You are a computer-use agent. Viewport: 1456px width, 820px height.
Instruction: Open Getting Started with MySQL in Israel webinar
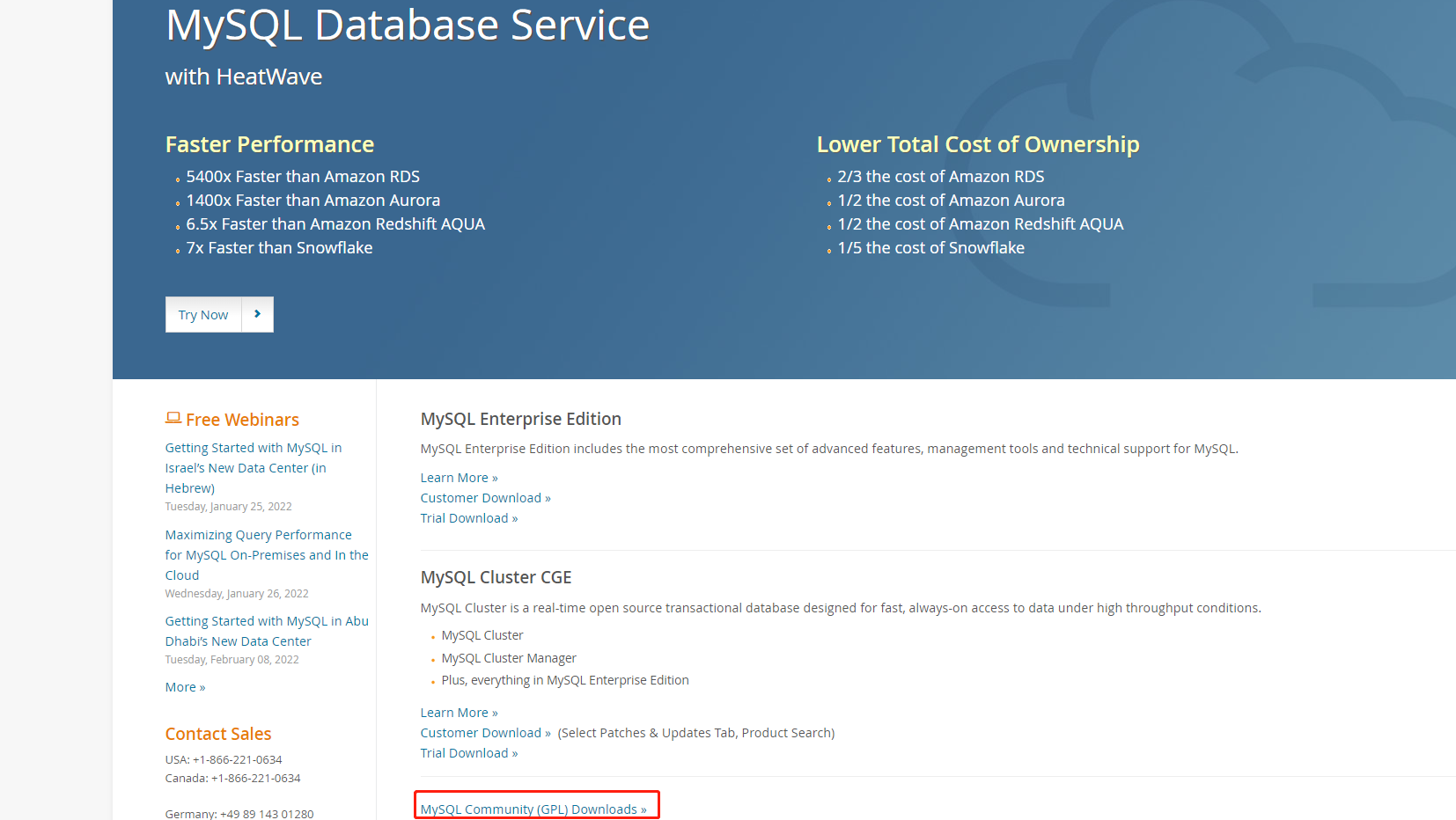(x=254, y=468)
